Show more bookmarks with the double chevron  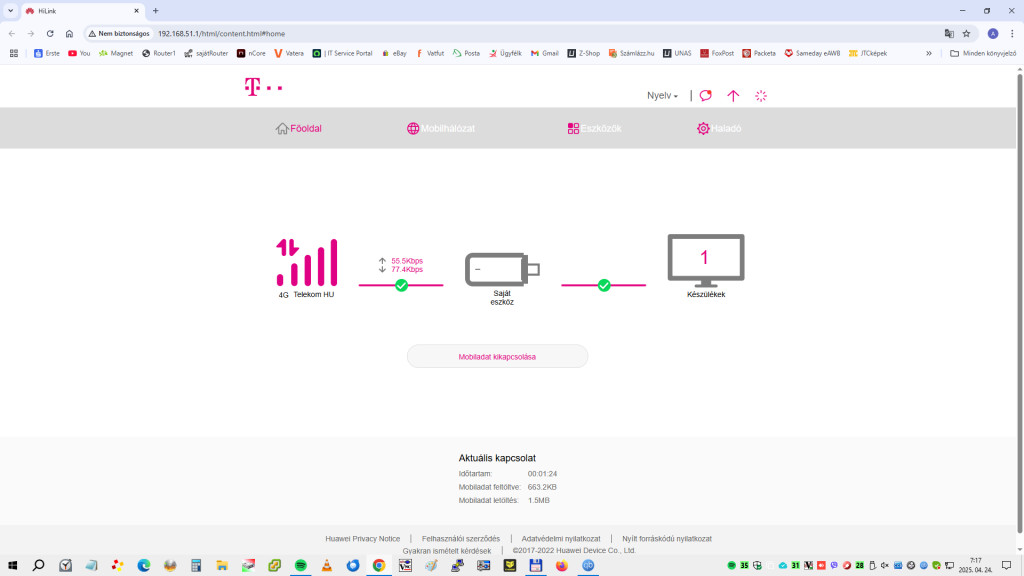(x=929, y=54)
